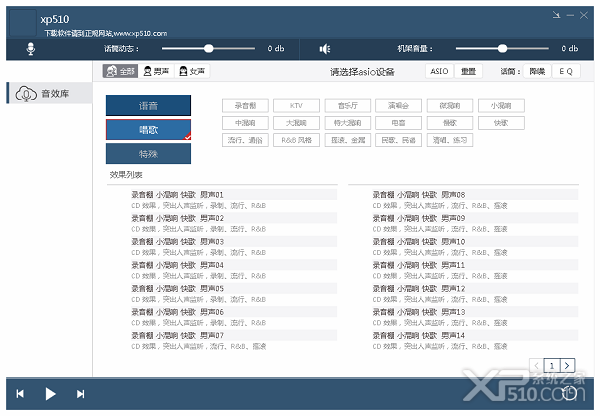Go to previous page of effects
Screen dimensions: 600x416
point(536,365)
